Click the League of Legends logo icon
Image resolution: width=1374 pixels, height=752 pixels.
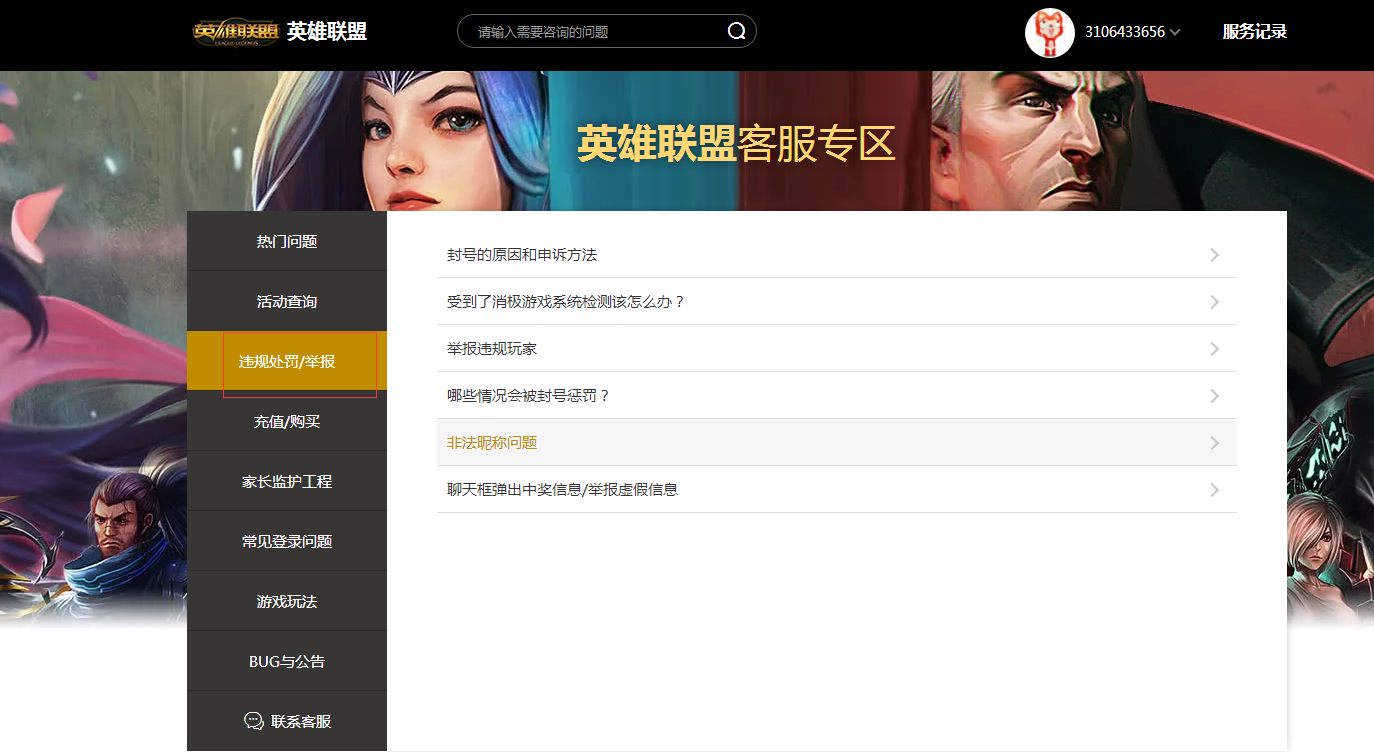pyautogui.click(x=235, y=32)
